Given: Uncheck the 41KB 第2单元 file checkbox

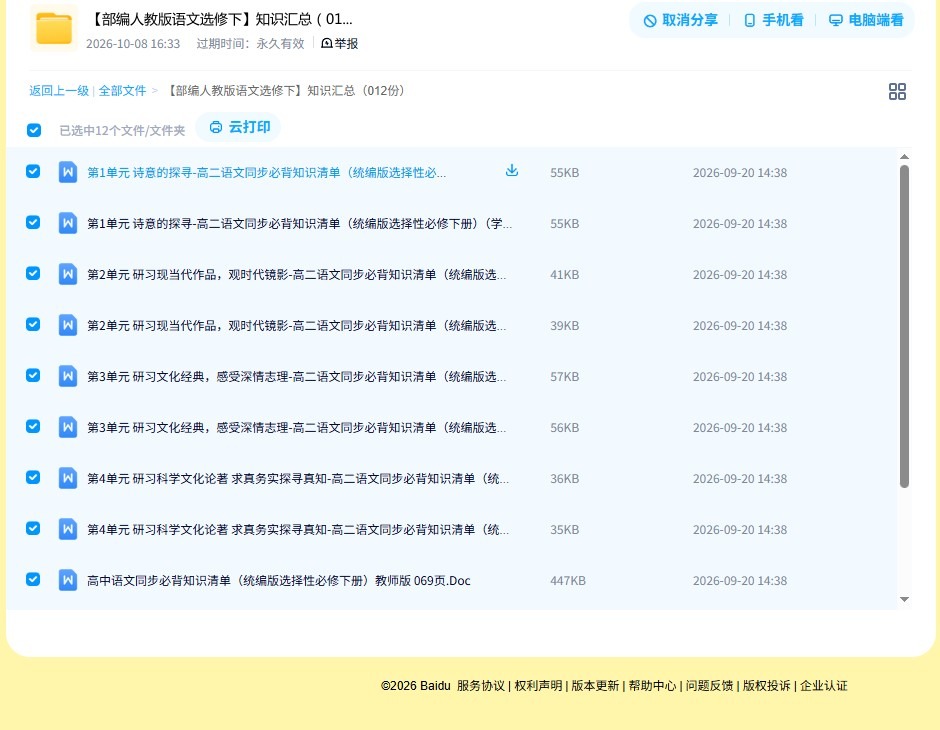Looking at the screenshot, I should pos(33,273).
